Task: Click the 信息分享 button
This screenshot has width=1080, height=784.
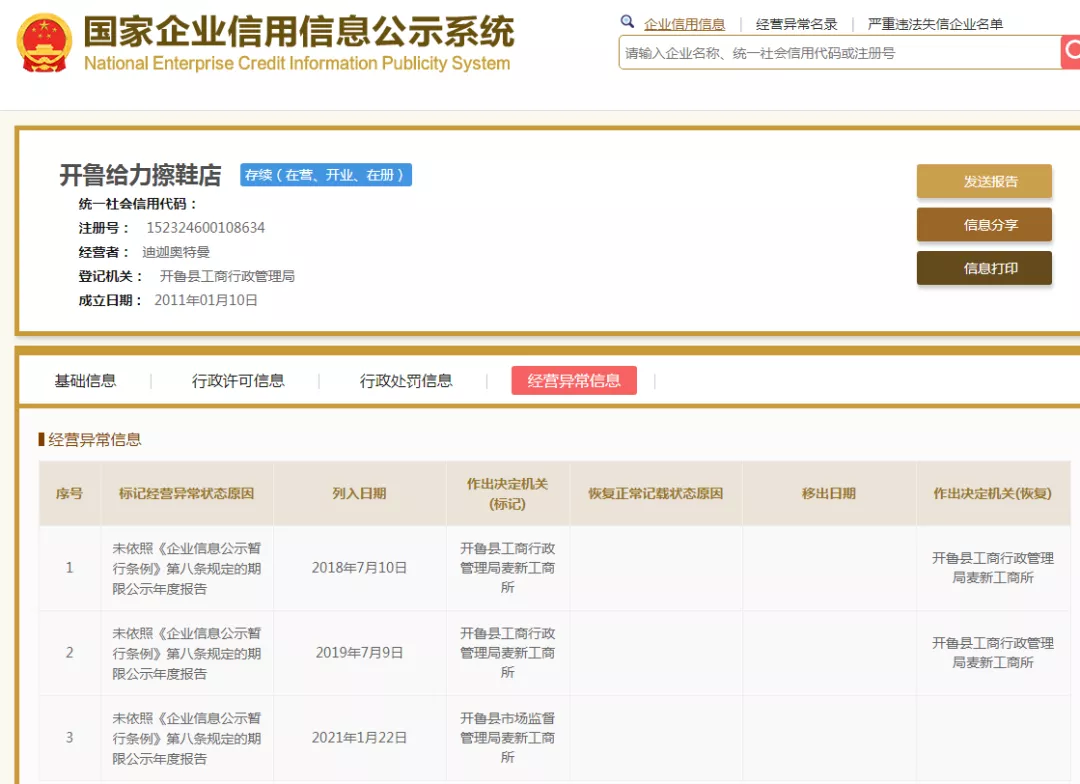Action: (x=984, y=224)
